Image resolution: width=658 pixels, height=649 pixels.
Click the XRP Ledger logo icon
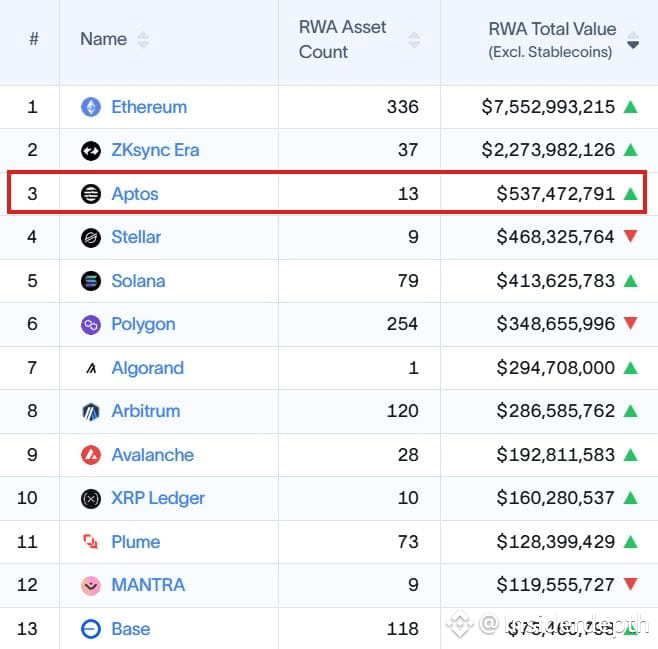pyautogui.click(x=91, y=499)
